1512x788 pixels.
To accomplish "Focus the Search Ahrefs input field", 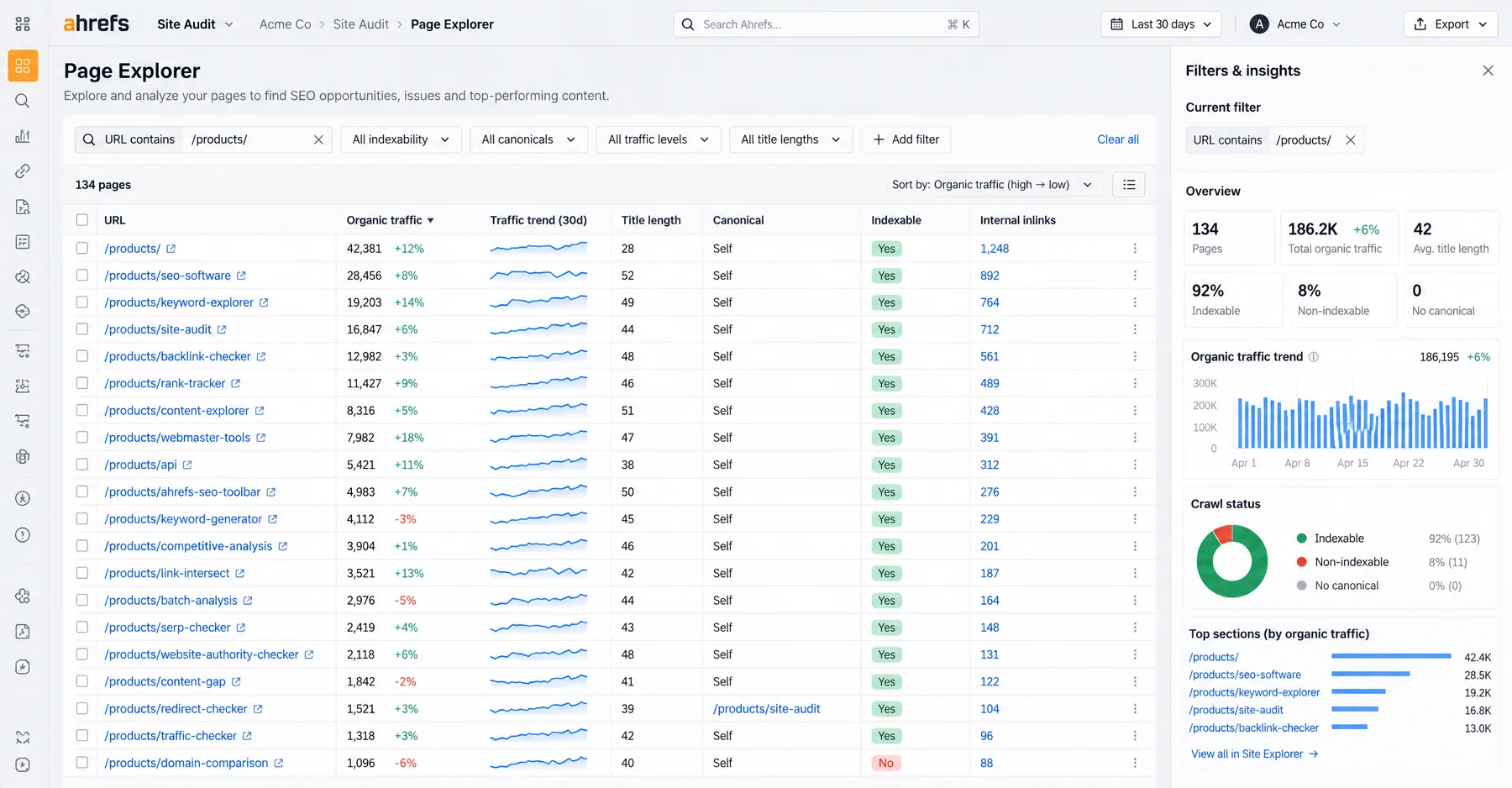I will pos(826,24).
